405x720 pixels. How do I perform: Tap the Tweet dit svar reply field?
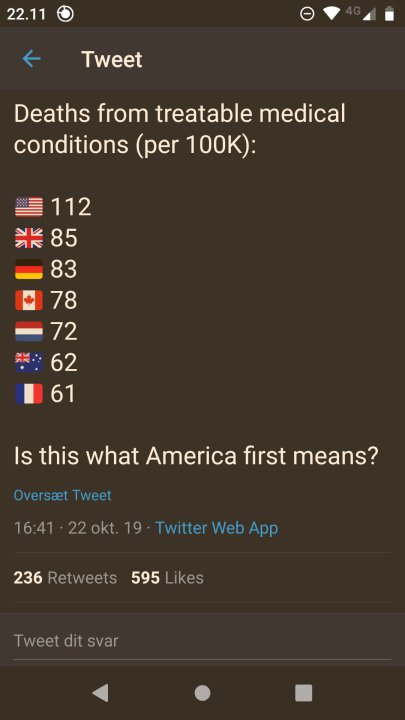(202, 641)
